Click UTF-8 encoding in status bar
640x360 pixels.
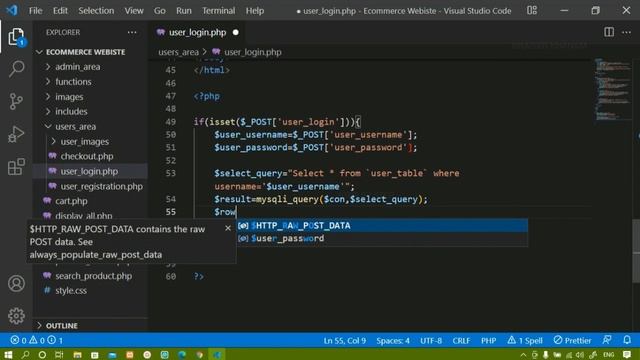click(x=431, y=340)
